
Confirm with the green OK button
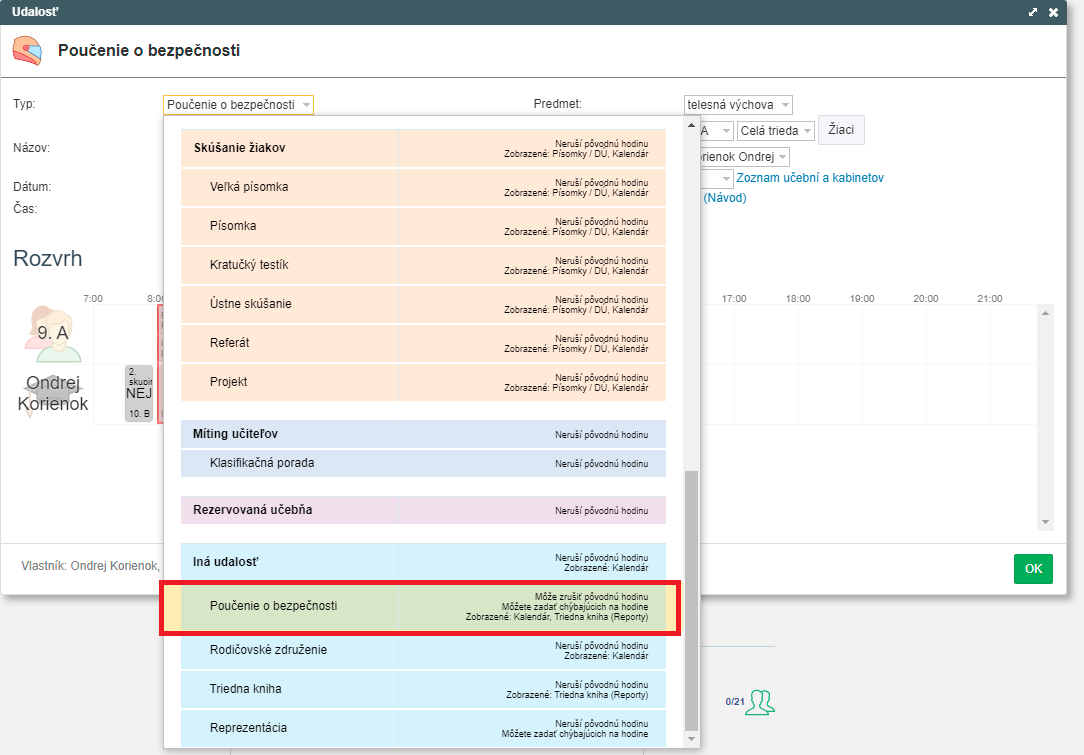click(1033, 569)
